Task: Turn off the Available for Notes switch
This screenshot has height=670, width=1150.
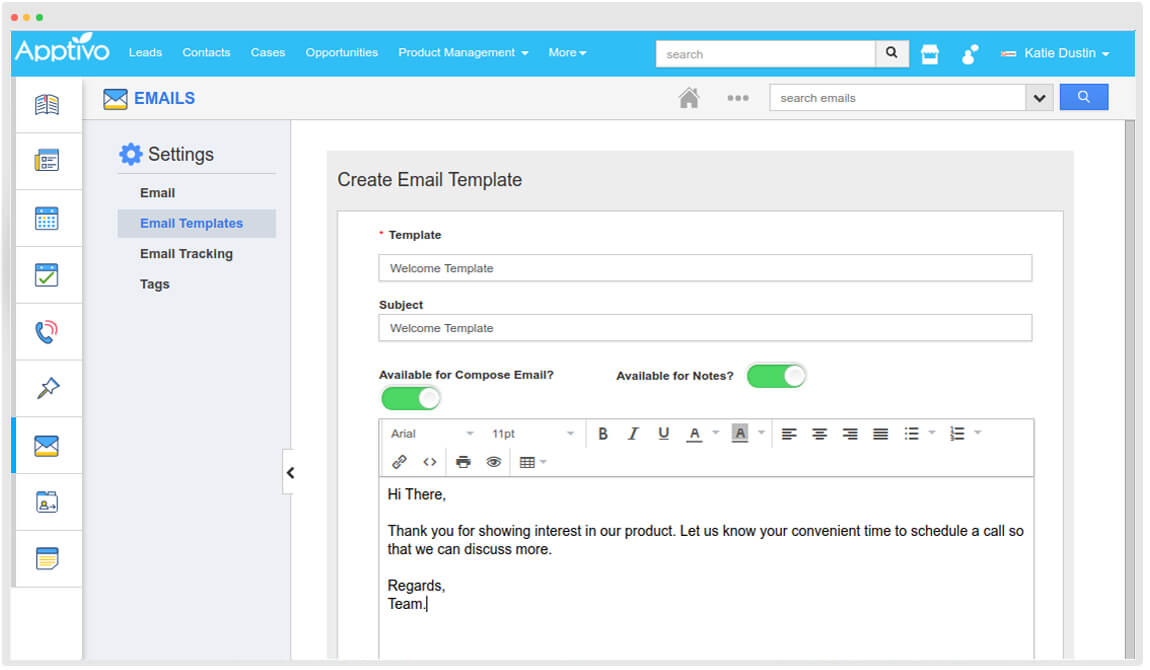Action: 777,375
